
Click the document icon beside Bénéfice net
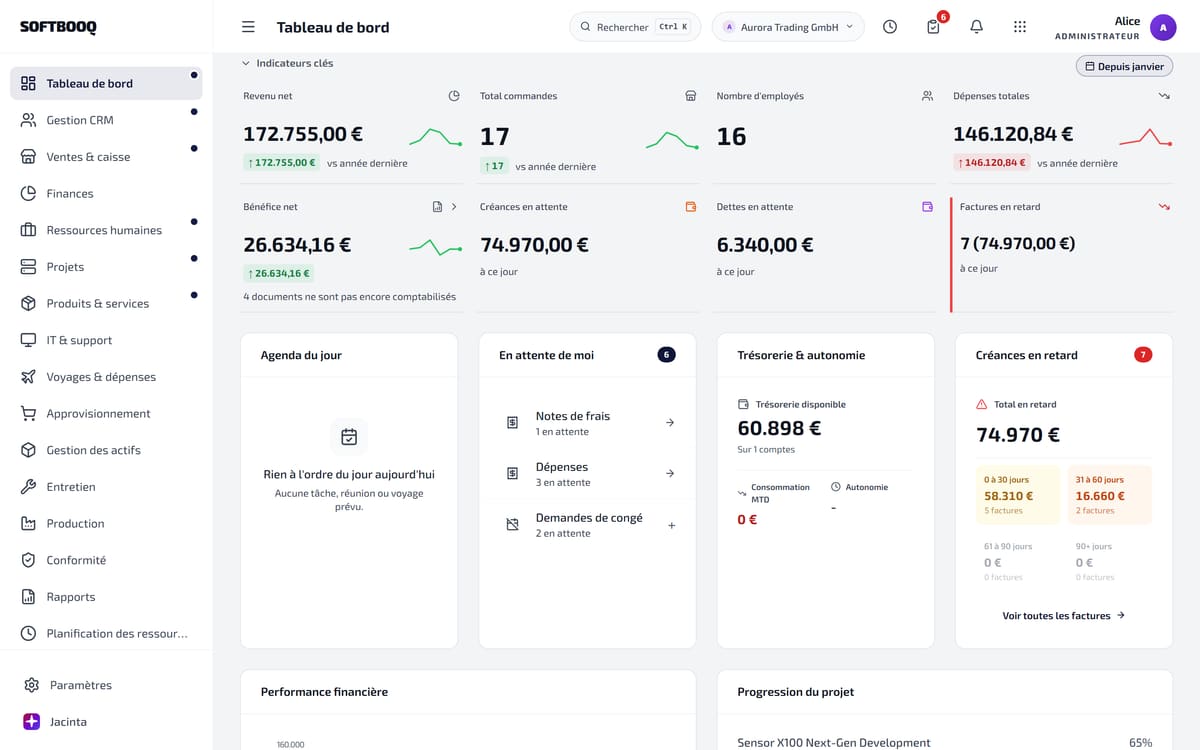(437, 207)
